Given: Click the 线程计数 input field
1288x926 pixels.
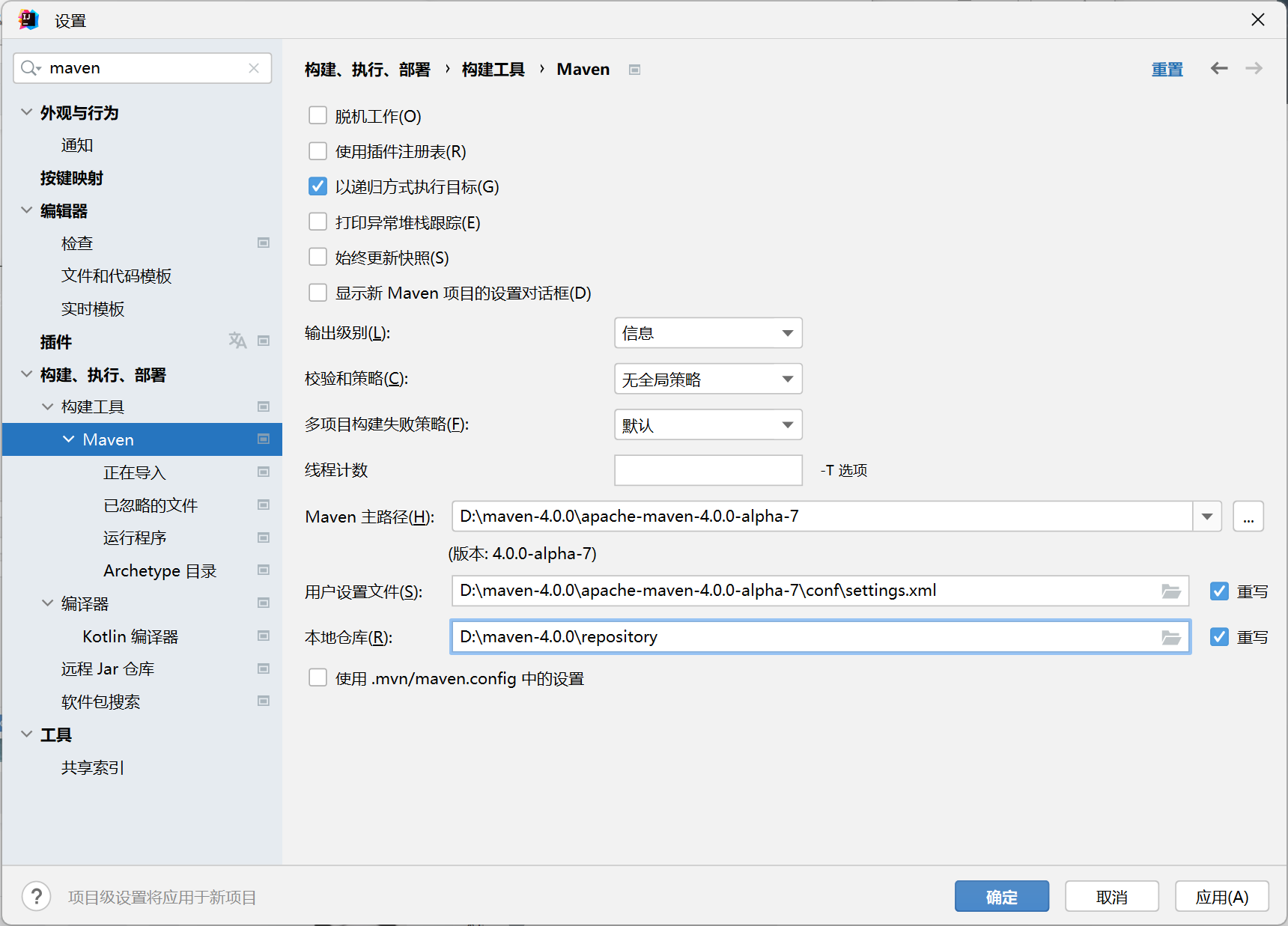Looking at the screenshot, I should click(x=708, y=470).
